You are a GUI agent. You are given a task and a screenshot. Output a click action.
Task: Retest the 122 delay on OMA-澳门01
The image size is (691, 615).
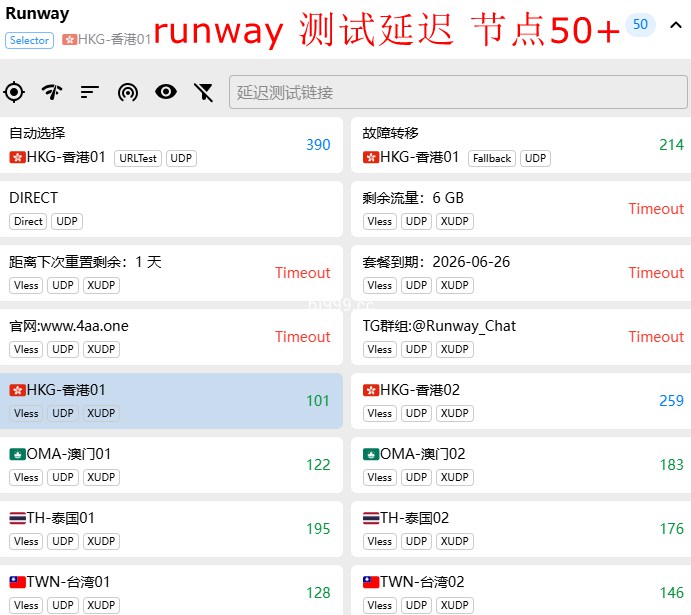click(318, 464)
